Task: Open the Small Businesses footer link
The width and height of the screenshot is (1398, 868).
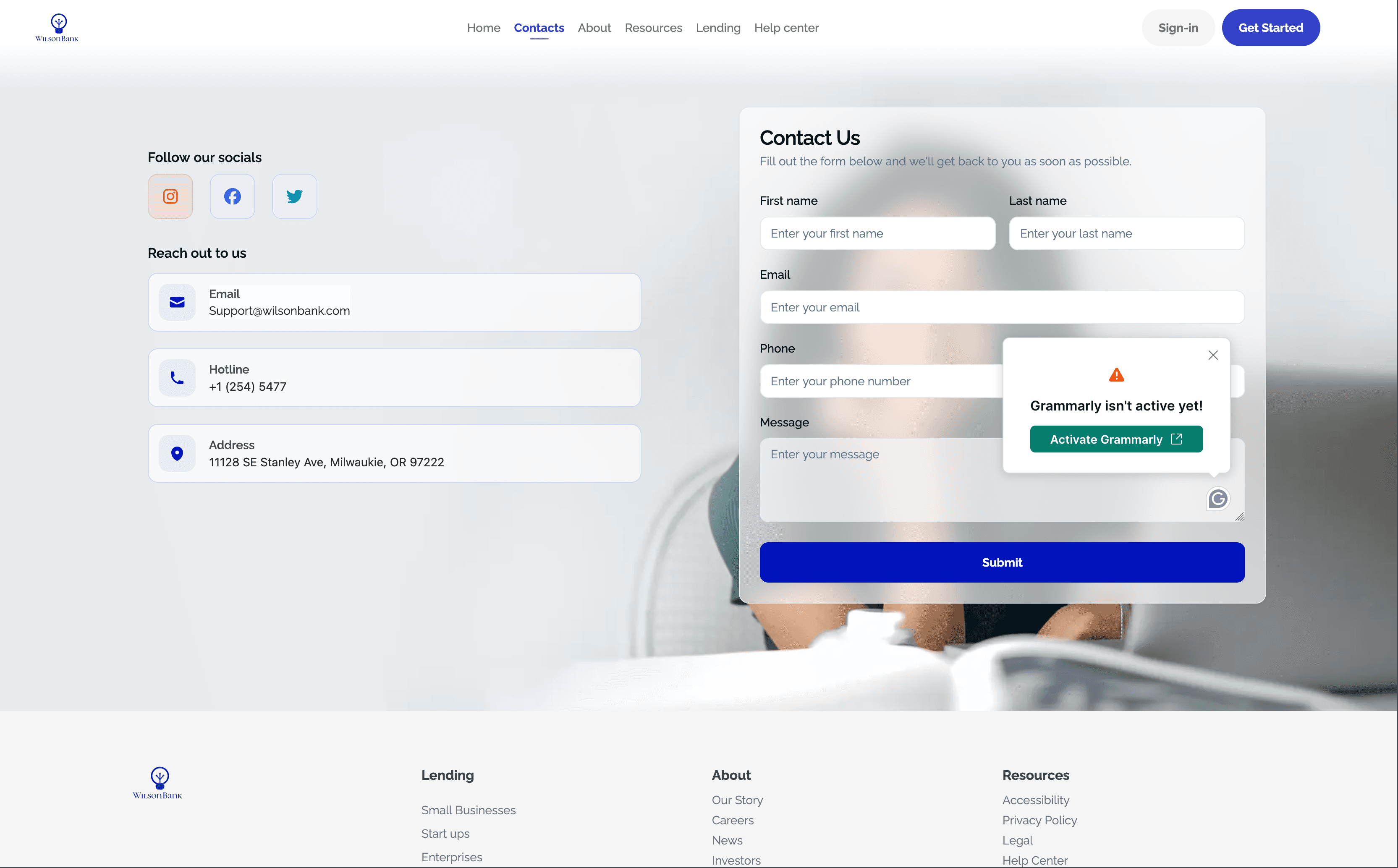Action: [468, 810]
